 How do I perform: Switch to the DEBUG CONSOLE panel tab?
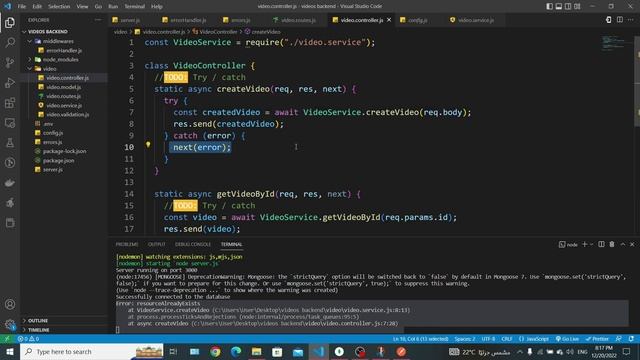pyautogui.click(x=193, y=244)
